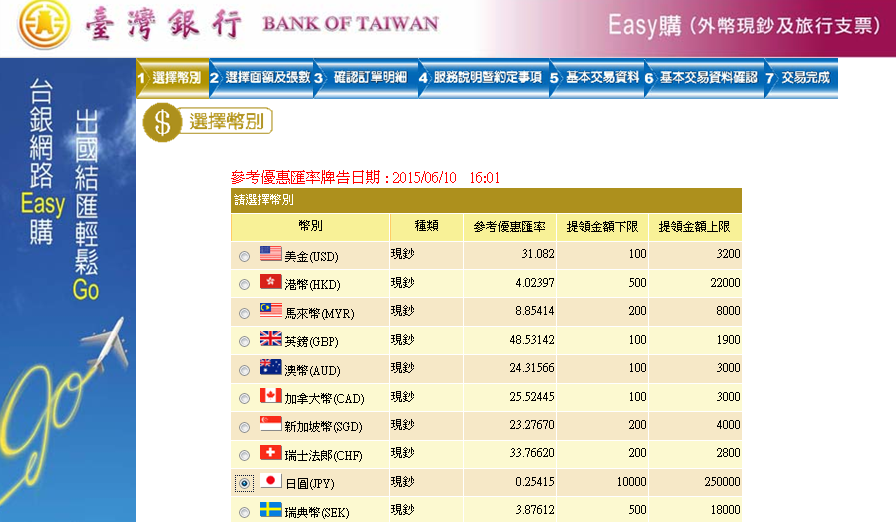Image resolution: width=896 pixels, height=522 pixels.
Task: Click the British flag icon
Action: 270,338
